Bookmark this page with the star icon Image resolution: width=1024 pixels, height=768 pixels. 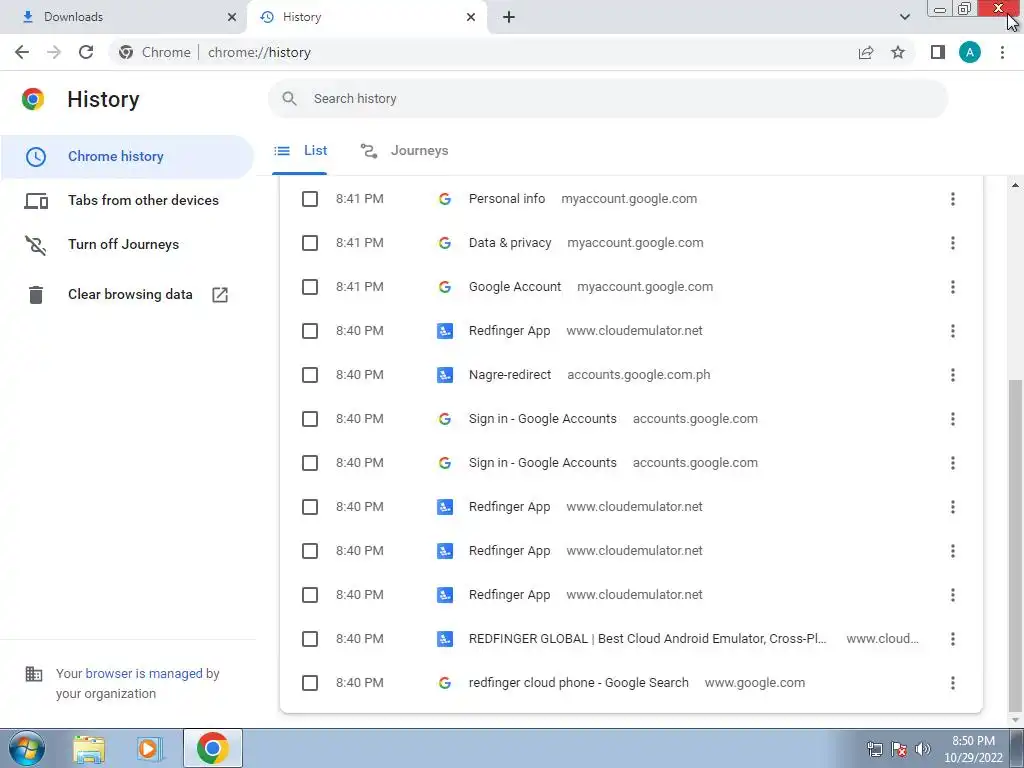(x=898, y=52)
